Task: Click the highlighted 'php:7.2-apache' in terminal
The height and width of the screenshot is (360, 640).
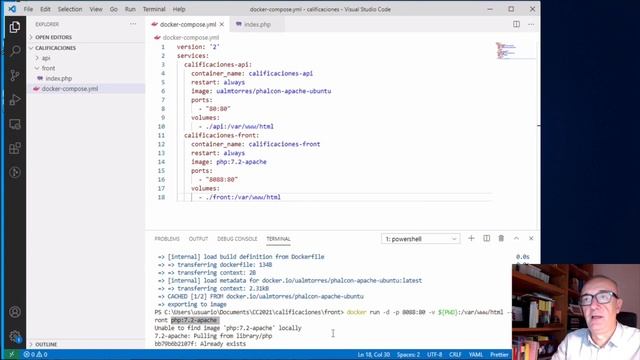Action: (194, 320)
